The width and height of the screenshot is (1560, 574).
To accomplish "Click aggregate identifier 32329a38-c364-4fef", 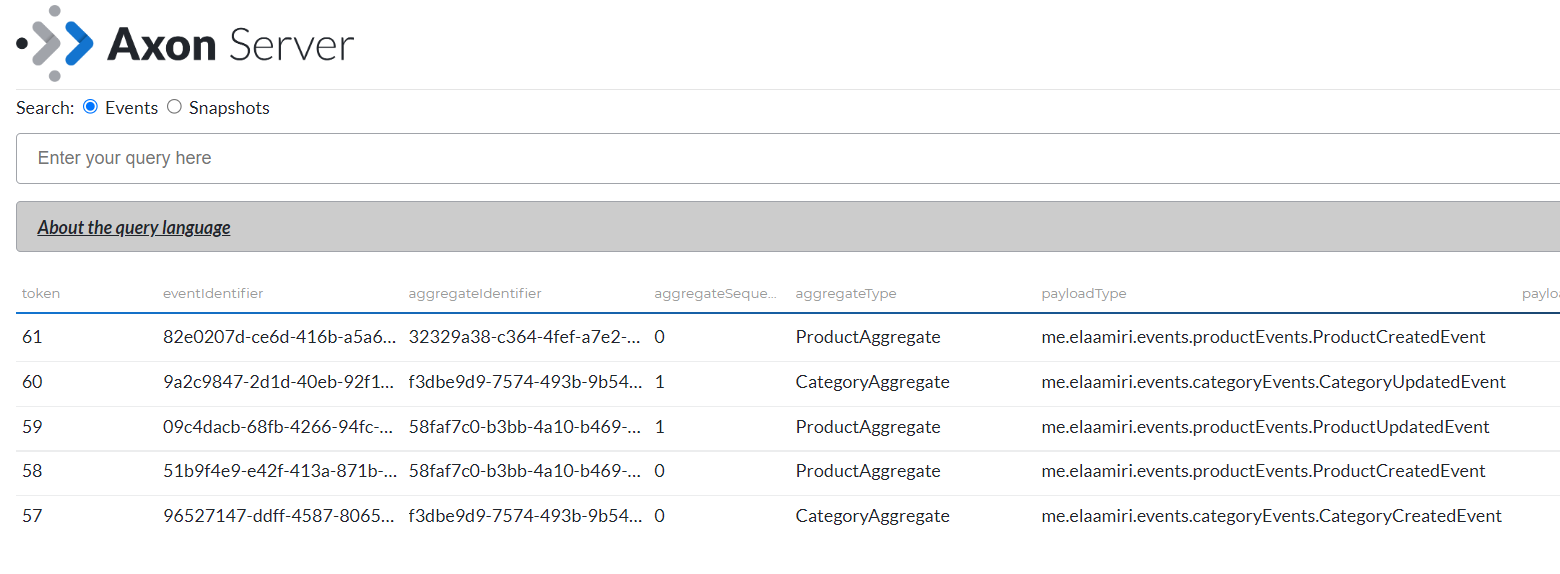I will [x=525, y=337].
